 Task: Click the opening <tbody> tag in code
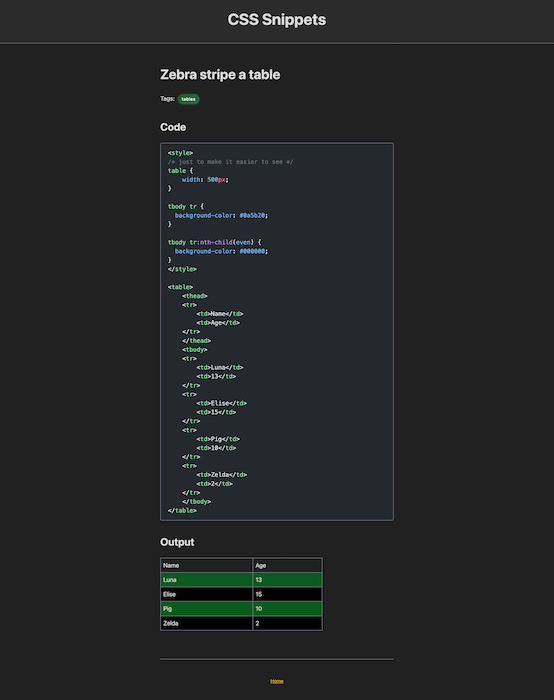[x=195, y=349]
